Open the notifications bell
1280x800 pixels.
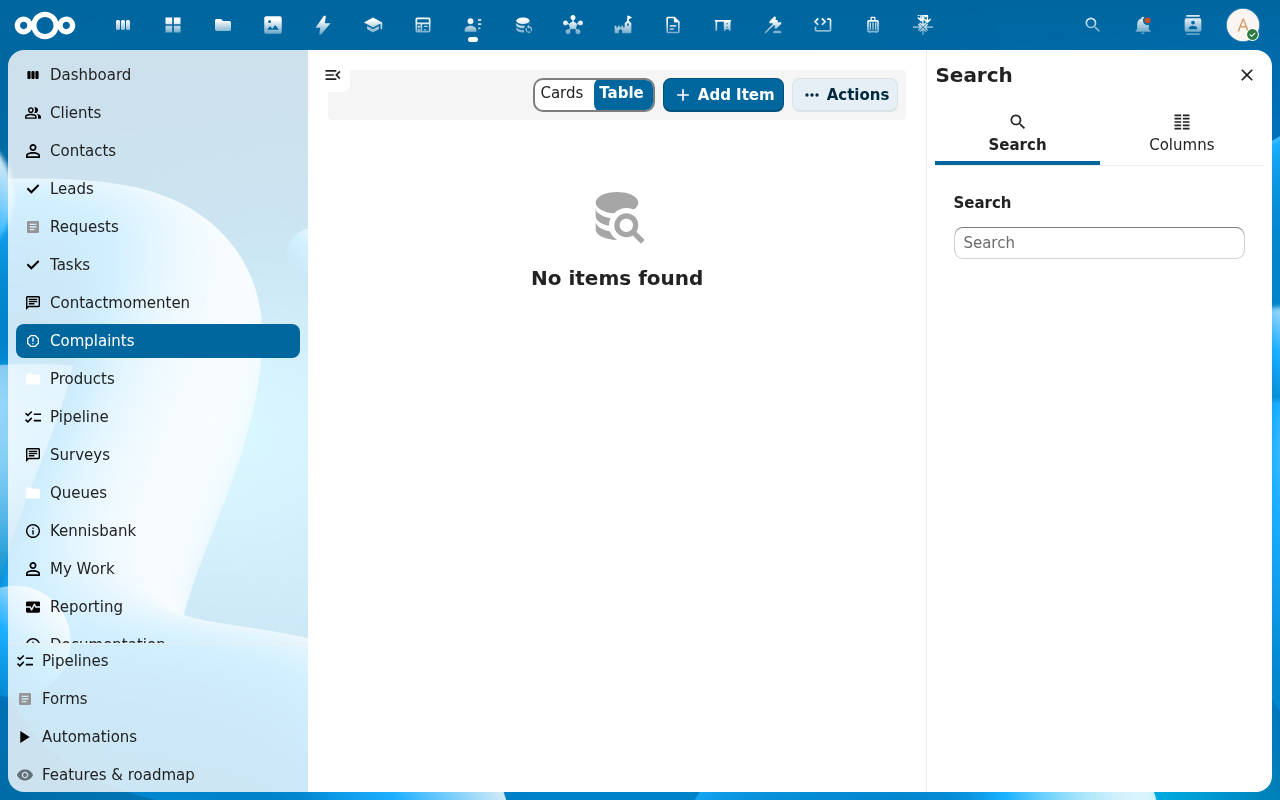click(1143, 25)
